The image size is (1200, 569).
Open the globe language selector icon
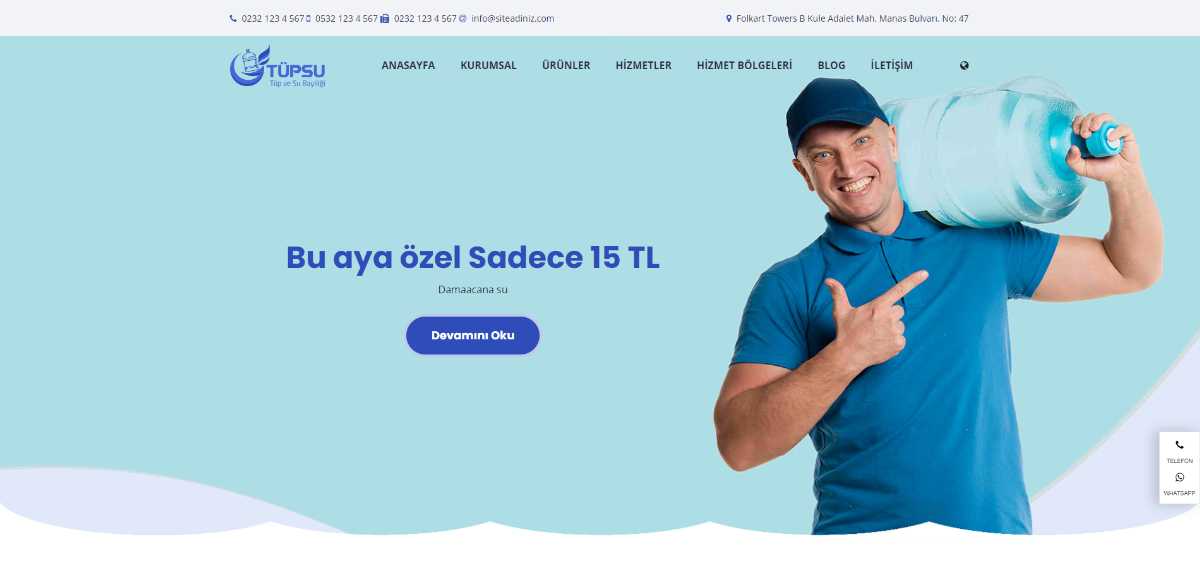(x=964, y=65)
